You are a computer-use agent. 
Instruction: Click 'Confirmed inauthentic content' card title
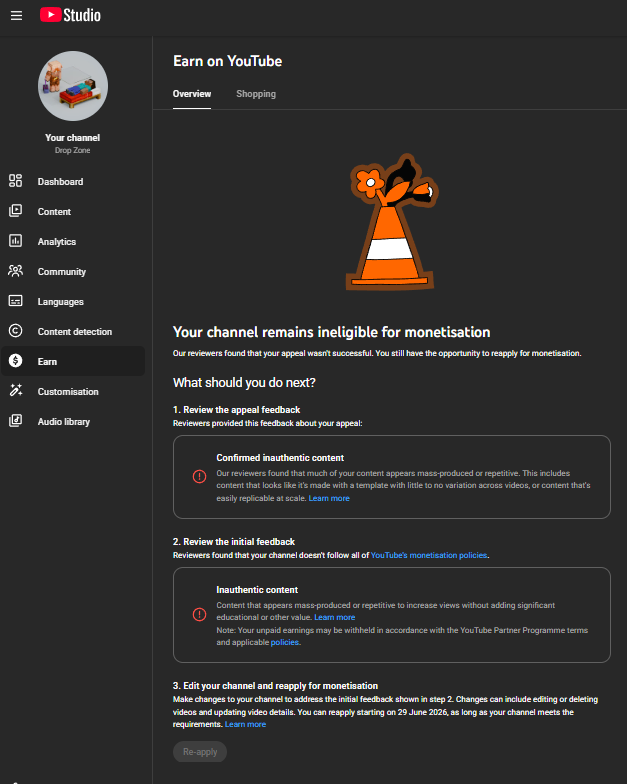point(280,458)
